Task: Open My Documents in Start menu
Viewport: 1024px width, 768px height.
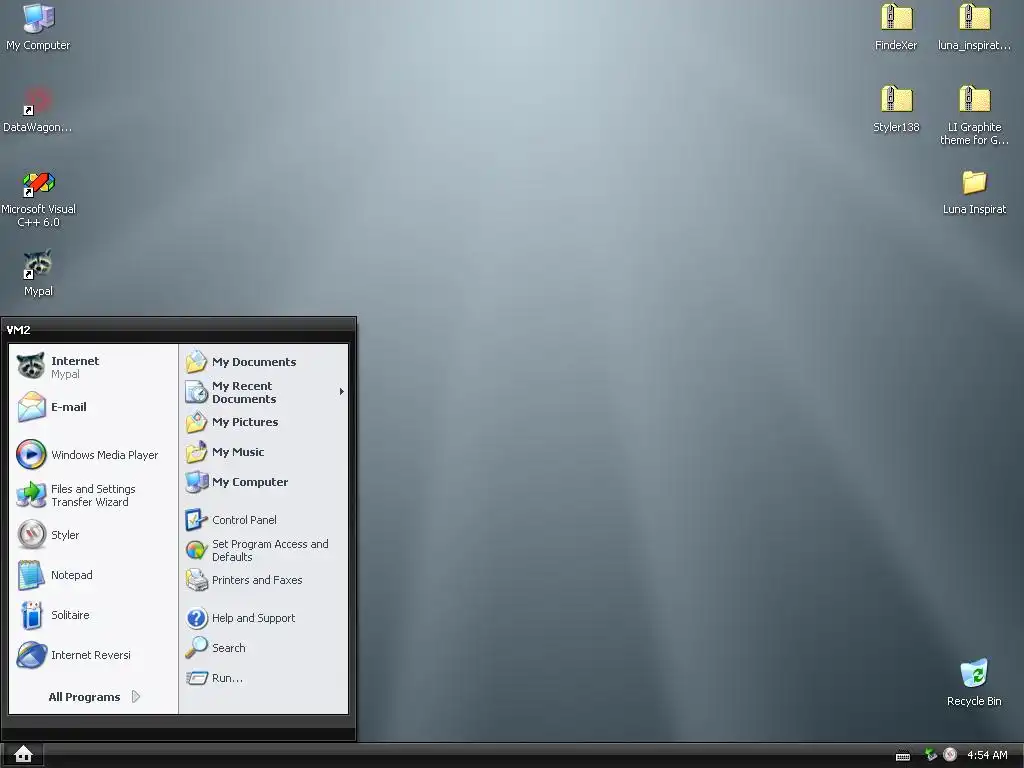Action: pyautogui.click(x=264, y=362)
